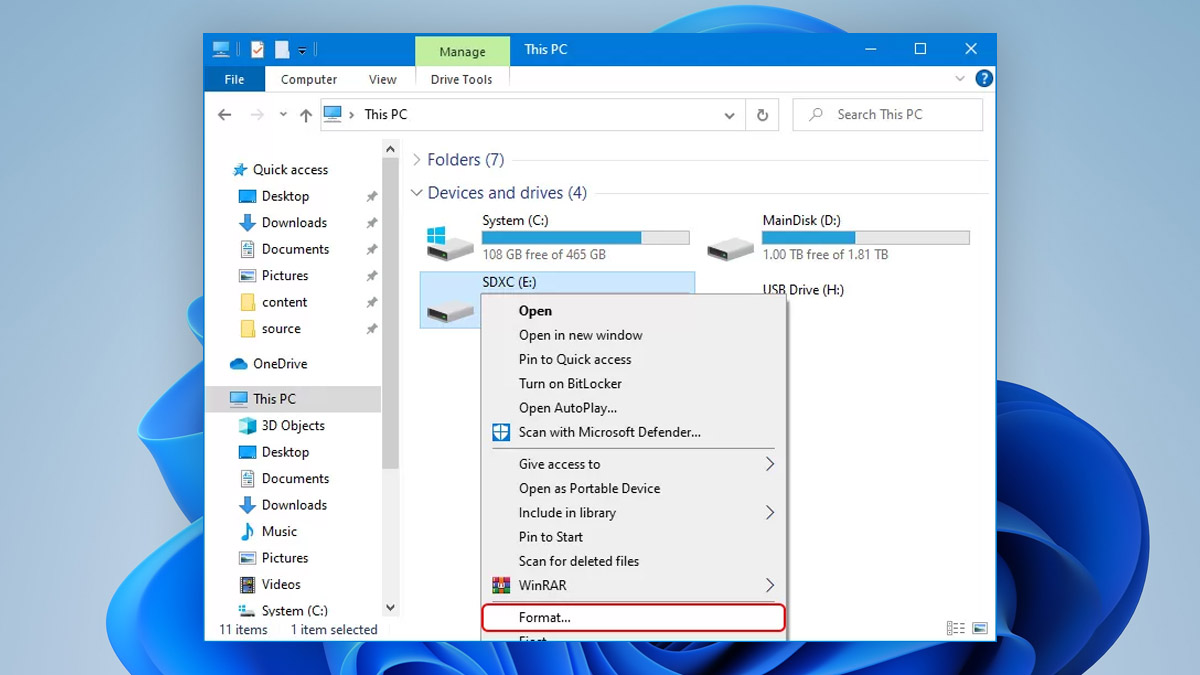1200x675 pixels.
Task: Select the USB Drive (H:) label
Action: click(x=803, y=290)
